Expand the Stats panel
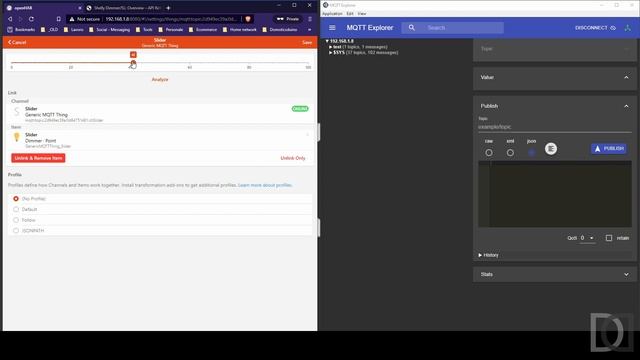 coord(626,274)
